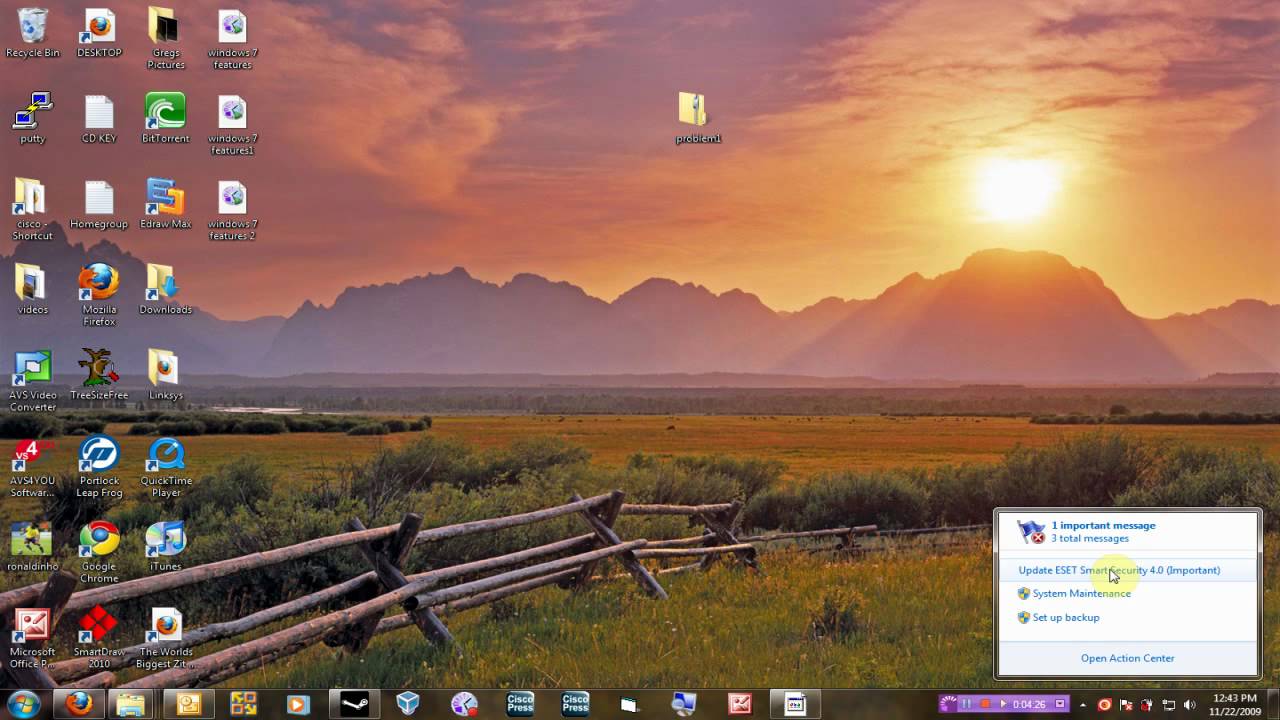Open Windows Media Player from taskbar
Image resolution: width=1280 pixels, height=720 pixels.
[297, 704]
